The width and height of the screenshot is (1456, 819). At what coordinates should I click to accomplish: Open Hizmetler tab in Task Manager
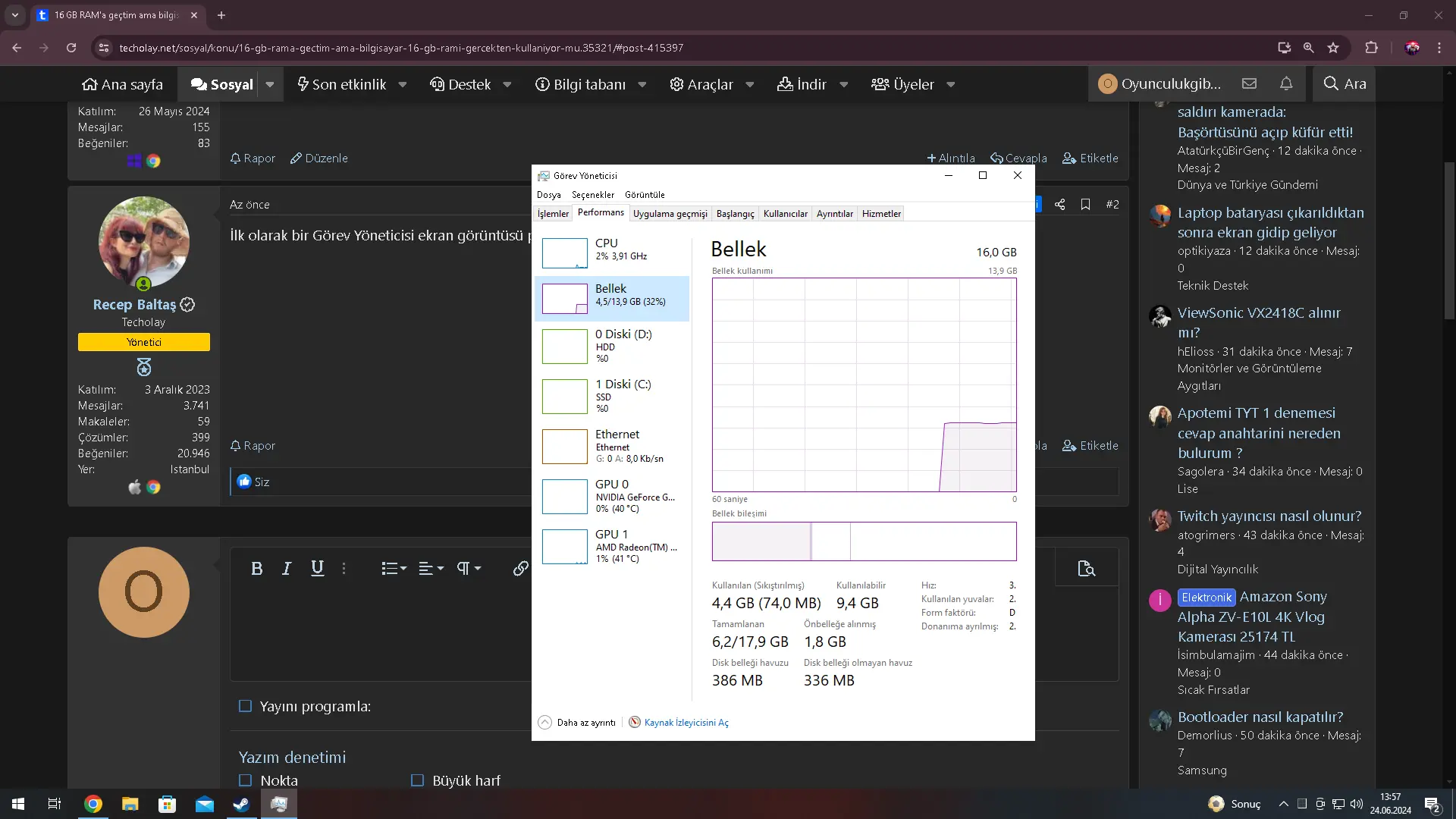coord(881,214)
